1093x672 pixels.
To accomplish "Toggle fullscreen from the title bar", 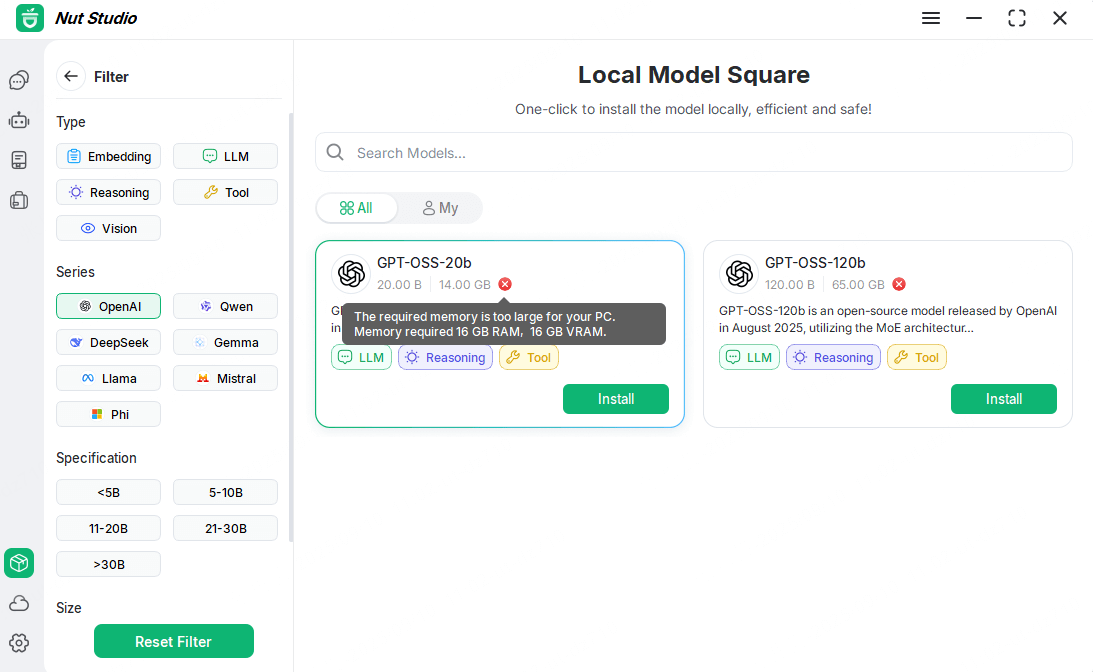I will pyautogui.click(x=1016, y=18).
